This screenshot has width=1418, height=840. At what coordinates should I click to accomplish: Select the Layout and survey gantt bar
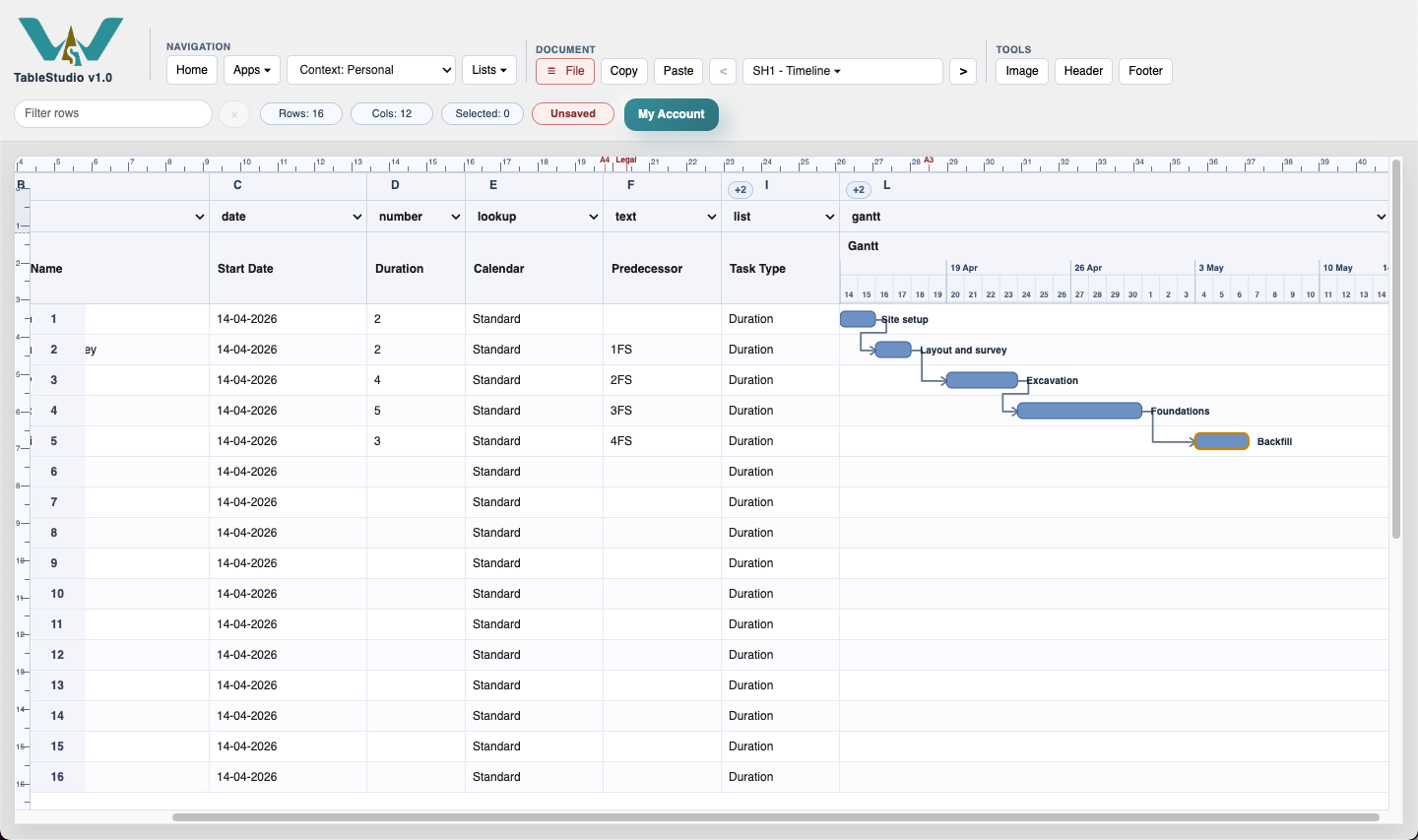coord(893,350)
